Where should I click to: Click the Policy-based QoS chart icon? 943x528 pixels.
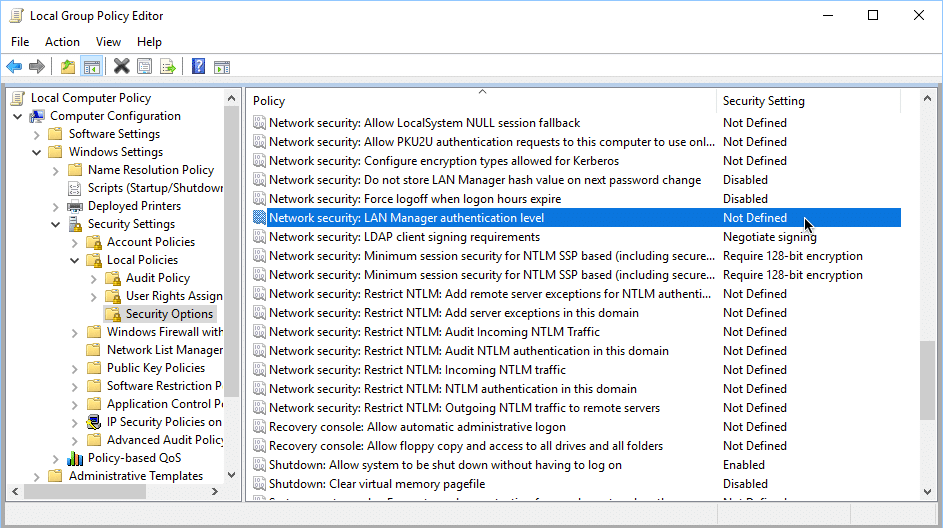[75, 458]
